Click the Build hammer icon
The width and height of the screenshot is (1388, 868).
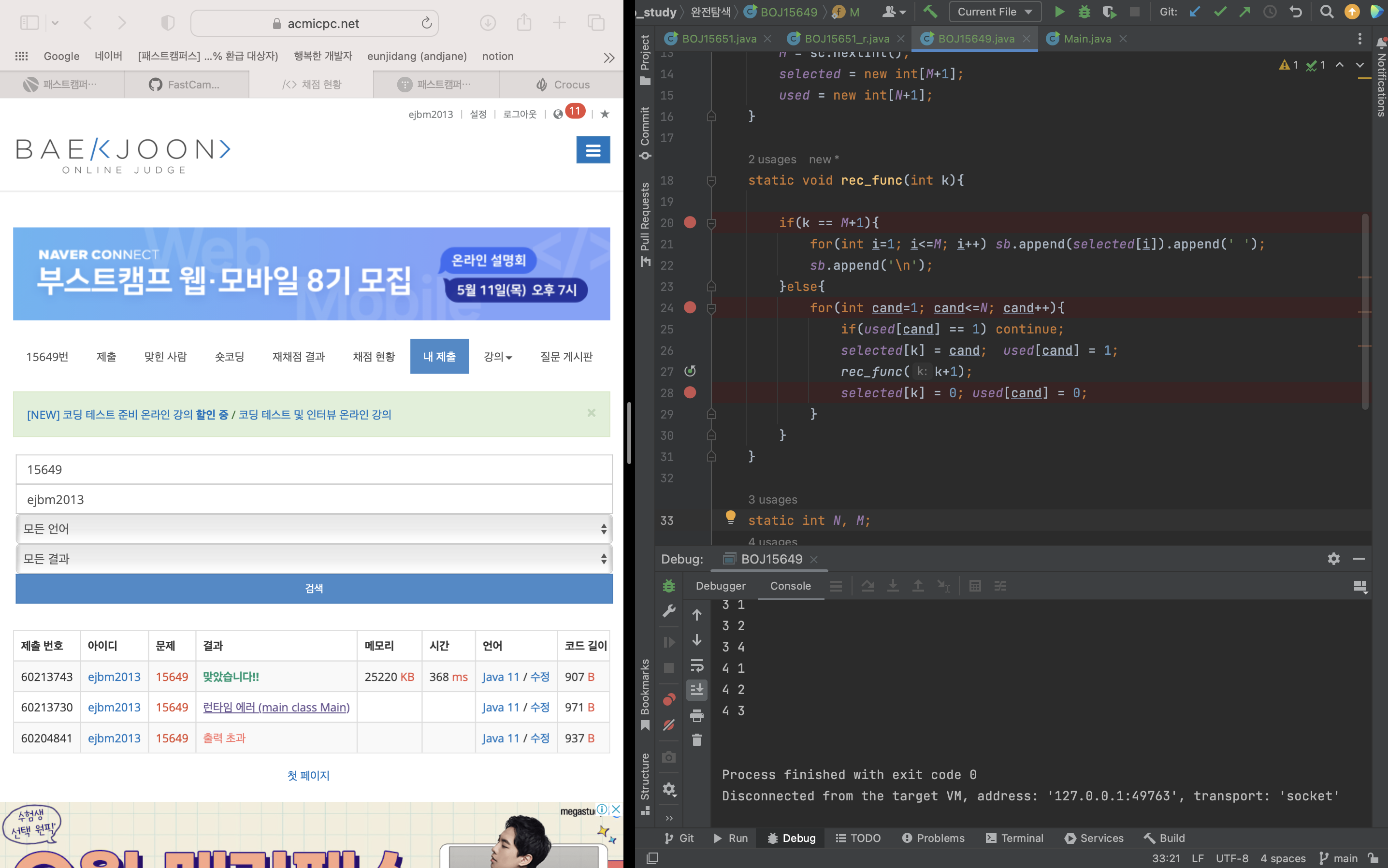pos(930,12)
